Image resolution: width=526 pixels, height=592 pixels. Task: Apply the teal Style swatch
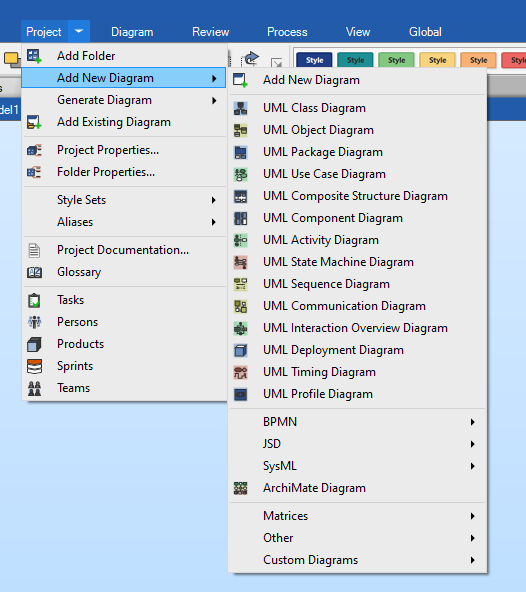pyautogui.click(x=355, y=60)
